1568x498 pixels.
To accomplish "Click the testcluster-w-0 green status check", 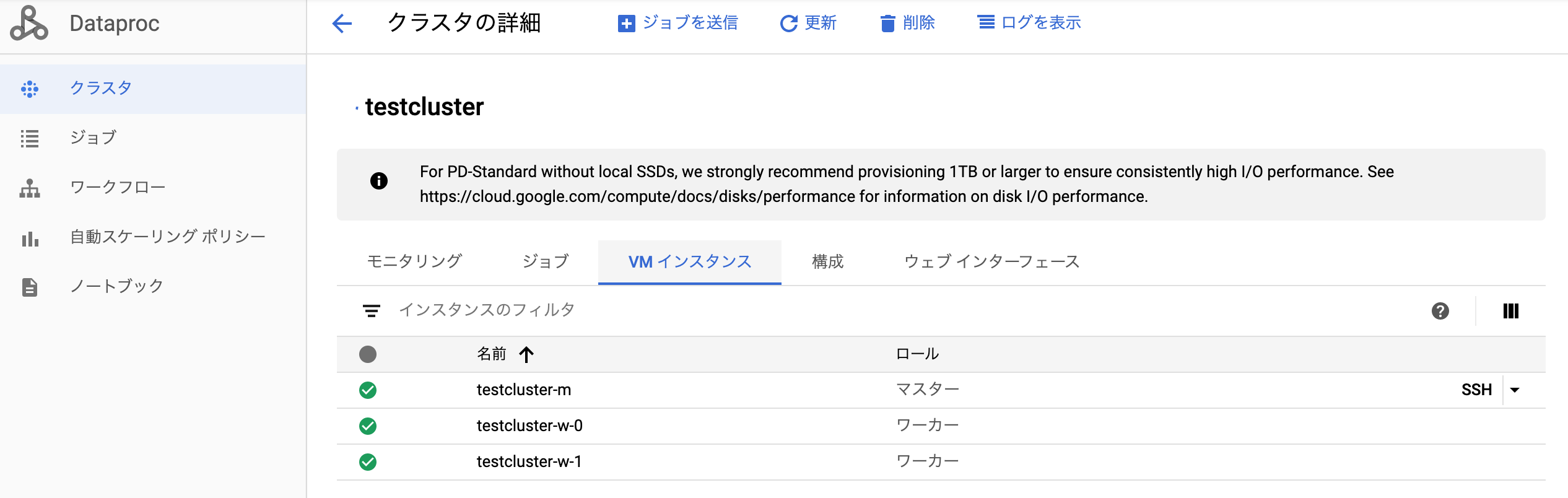I will click(x=368, y=426).
